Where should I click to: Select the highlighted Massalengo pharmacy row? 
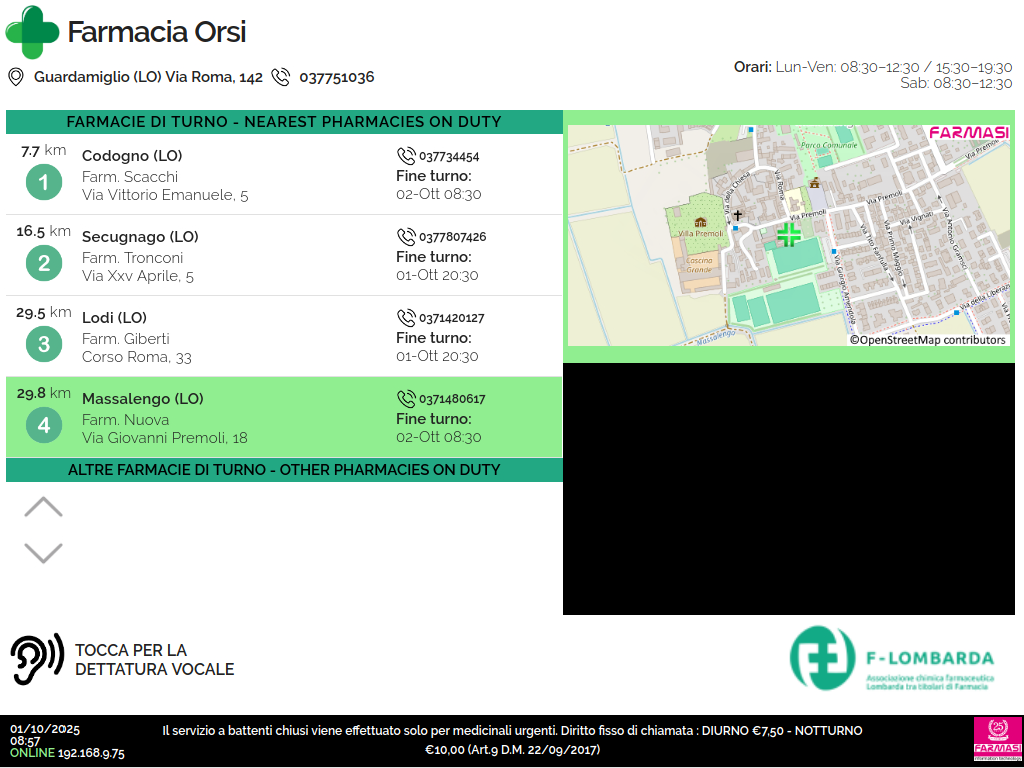[284, 418]
